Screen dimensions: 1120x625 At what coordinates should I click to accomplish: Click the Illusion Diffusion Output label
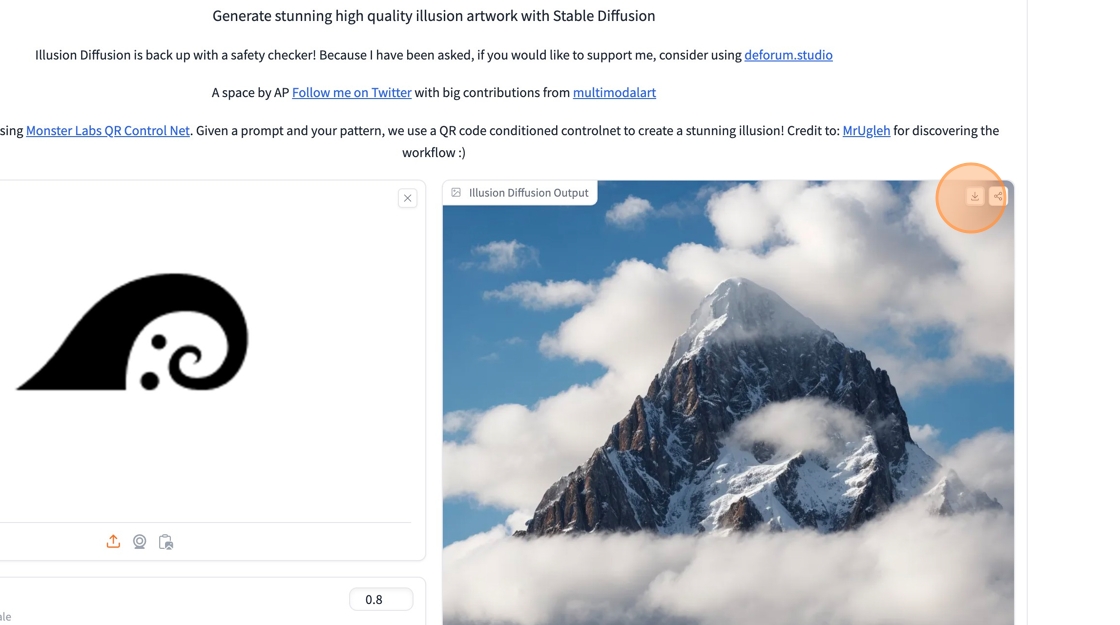click(529, 193)
